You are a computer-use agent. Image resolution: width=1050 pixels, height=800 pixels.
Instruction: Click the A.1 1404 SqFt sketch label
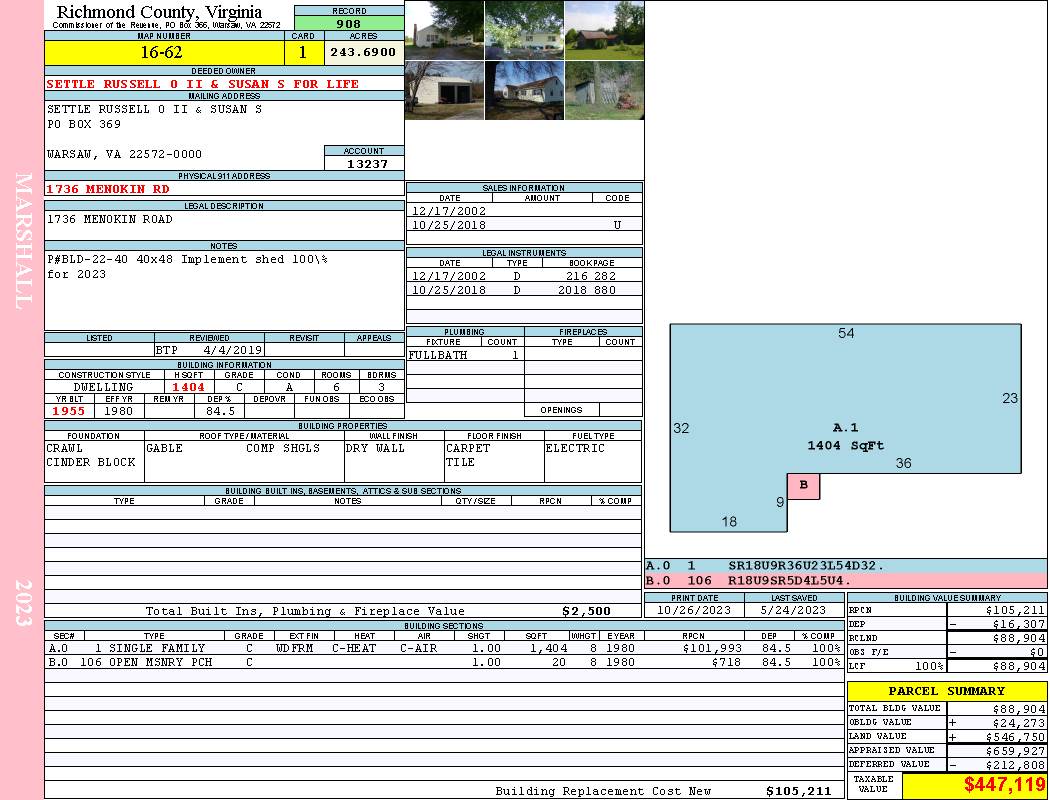[x=845, y=437]
